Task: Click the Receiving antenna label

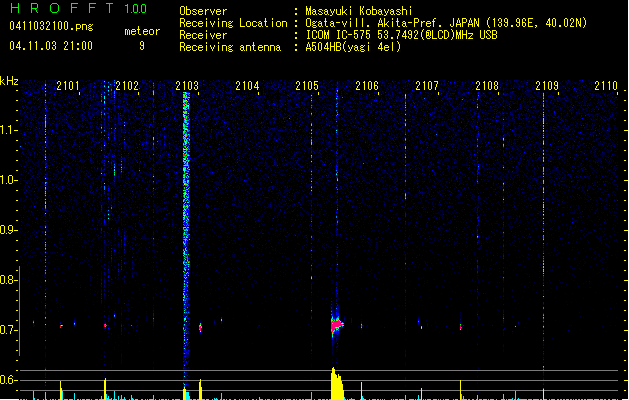Action: point(230,47)
